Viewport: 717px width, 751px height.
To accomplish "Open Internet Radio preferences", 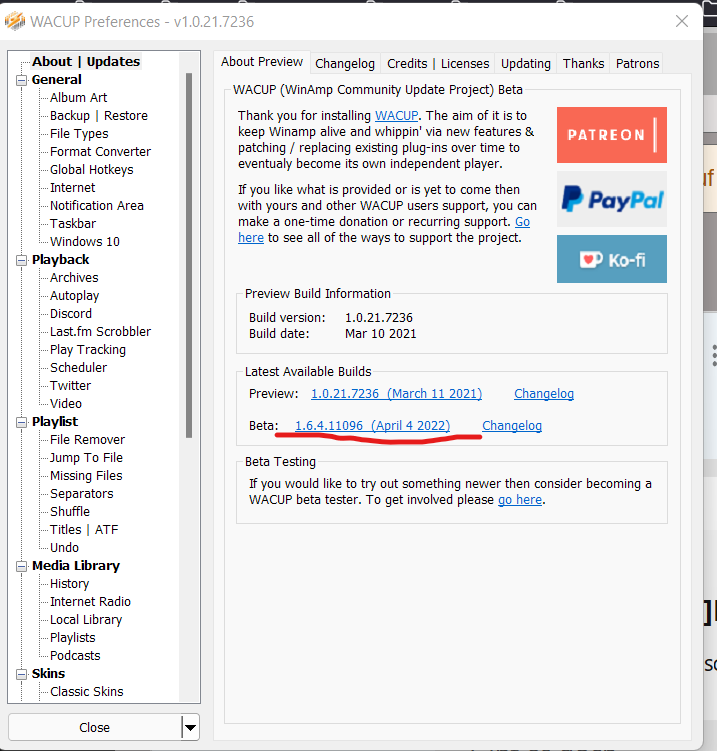I will coord(91,602).
